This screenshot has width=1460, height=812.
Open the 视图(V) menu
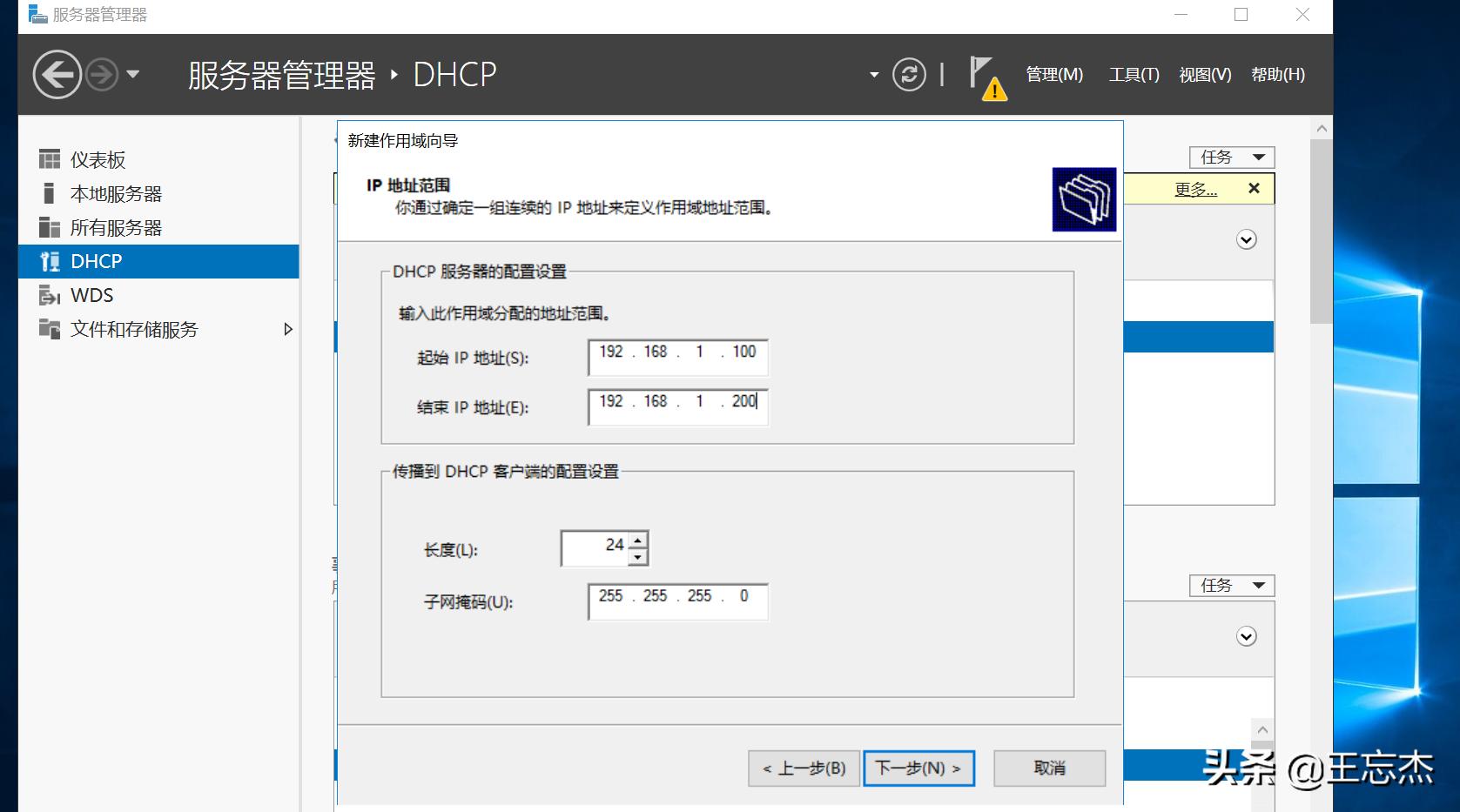(1204, 75)
